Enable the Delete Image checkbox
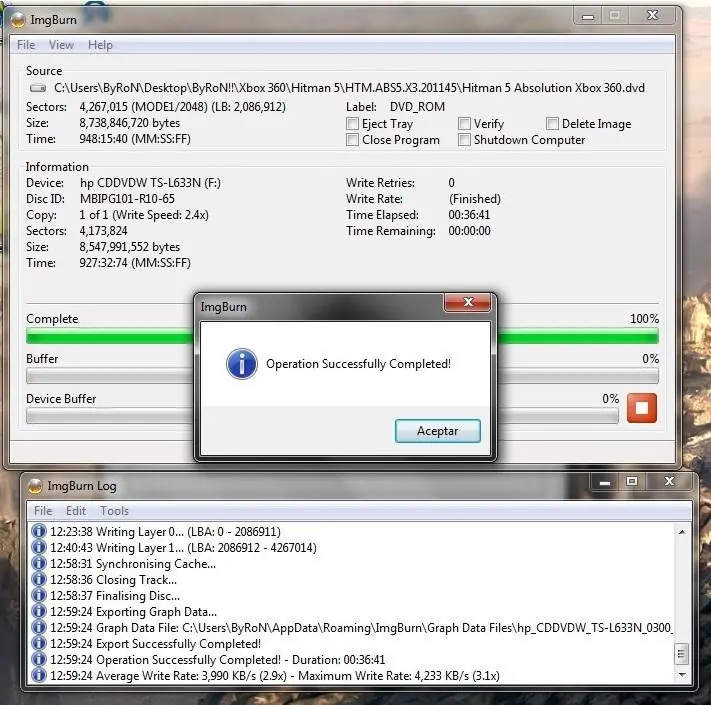Screen dimensions: 711x705 point(552,124)
